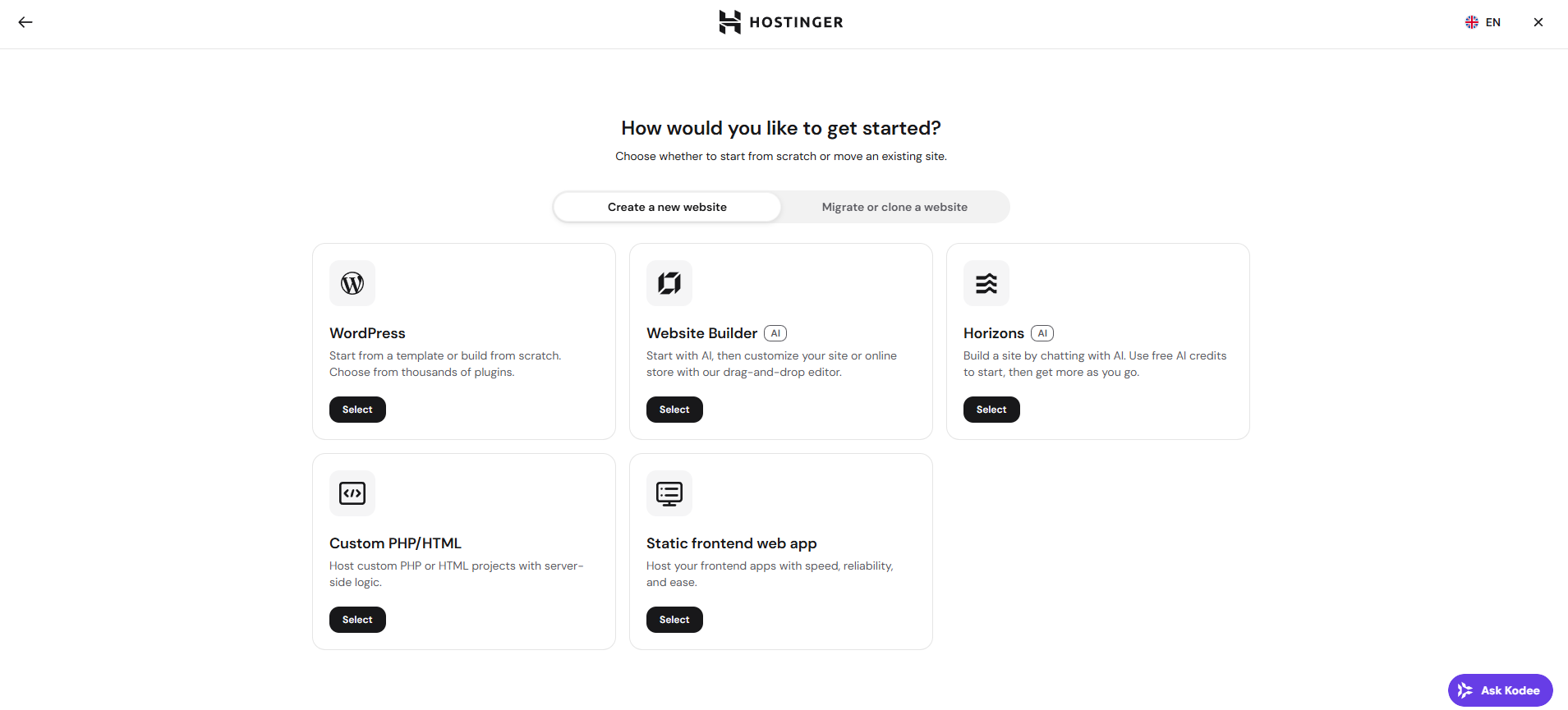1568x710 pixels.
Task: Select the WordPress option
Action: (x=357, y=410)
